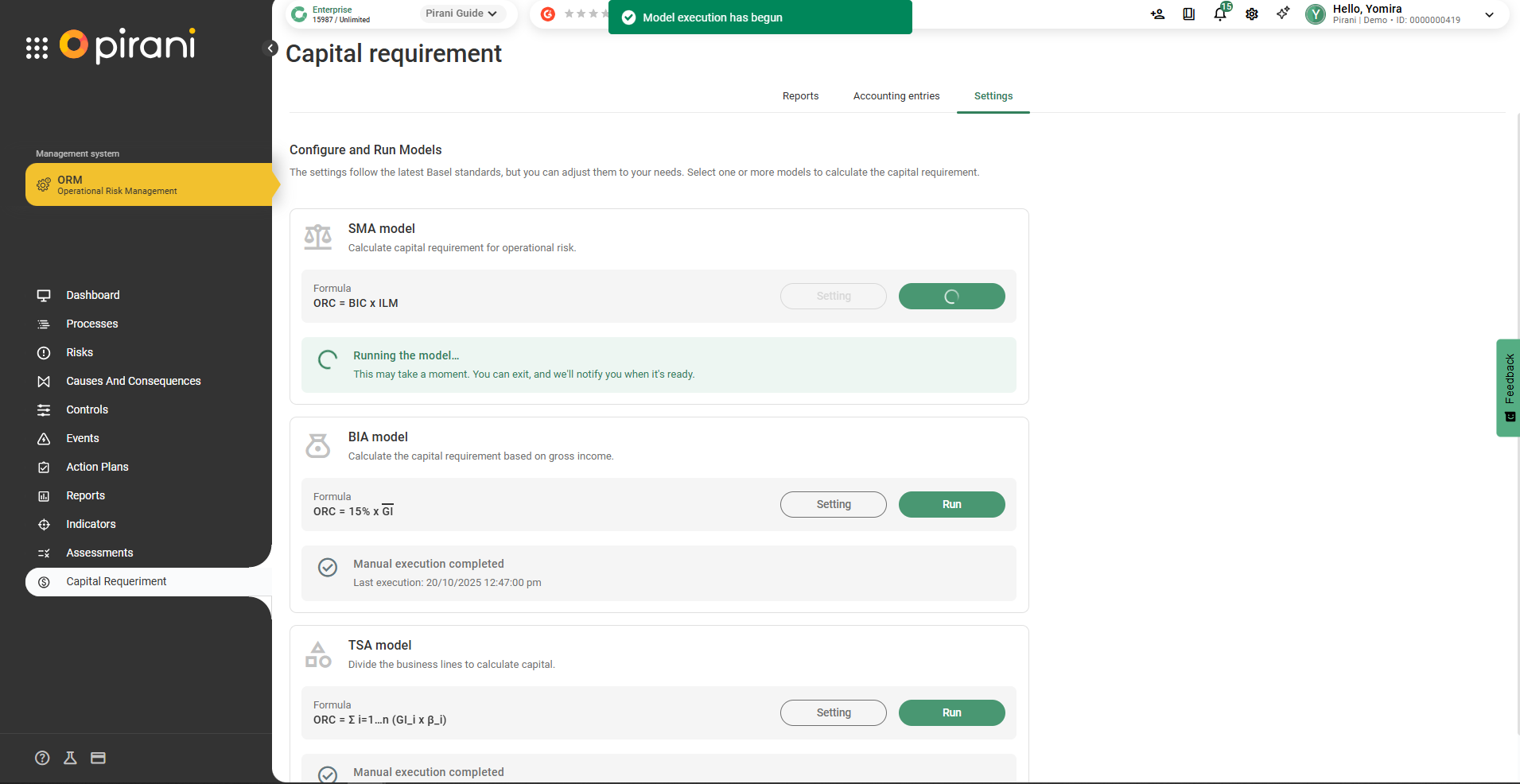
Task: Switch to the Accounting entries tab
Action: (896, 96)
